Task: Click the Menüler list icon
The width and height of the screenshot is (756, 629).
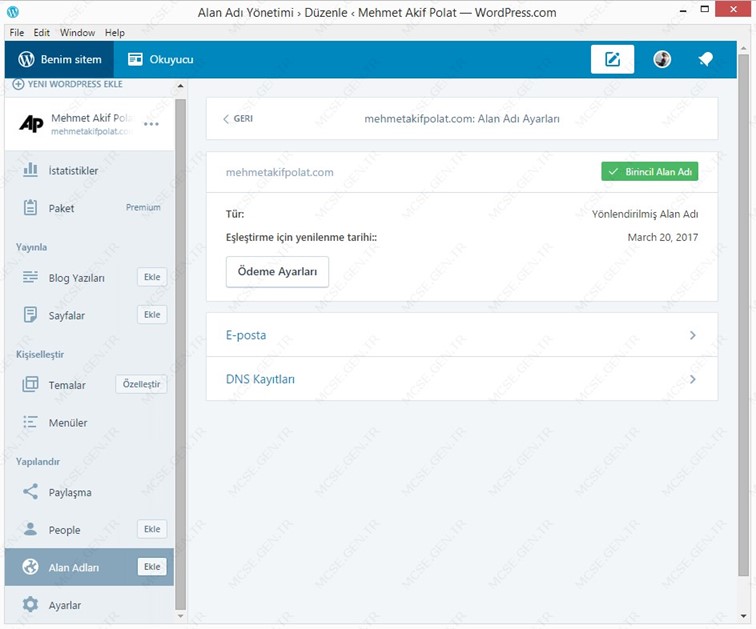Action: (30, 422)
